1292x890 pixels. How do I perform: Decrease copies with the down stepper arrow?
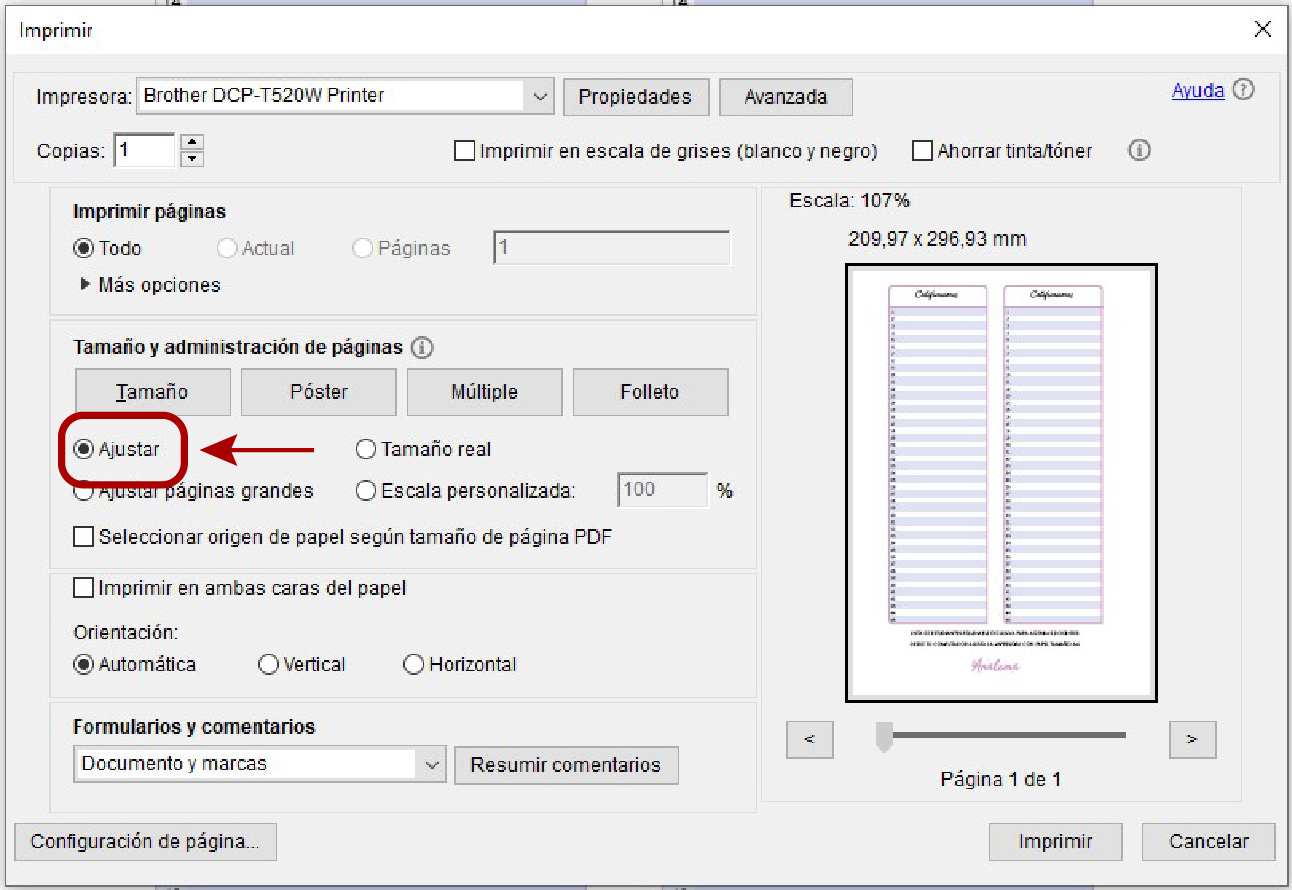click(x=193, y=159)
